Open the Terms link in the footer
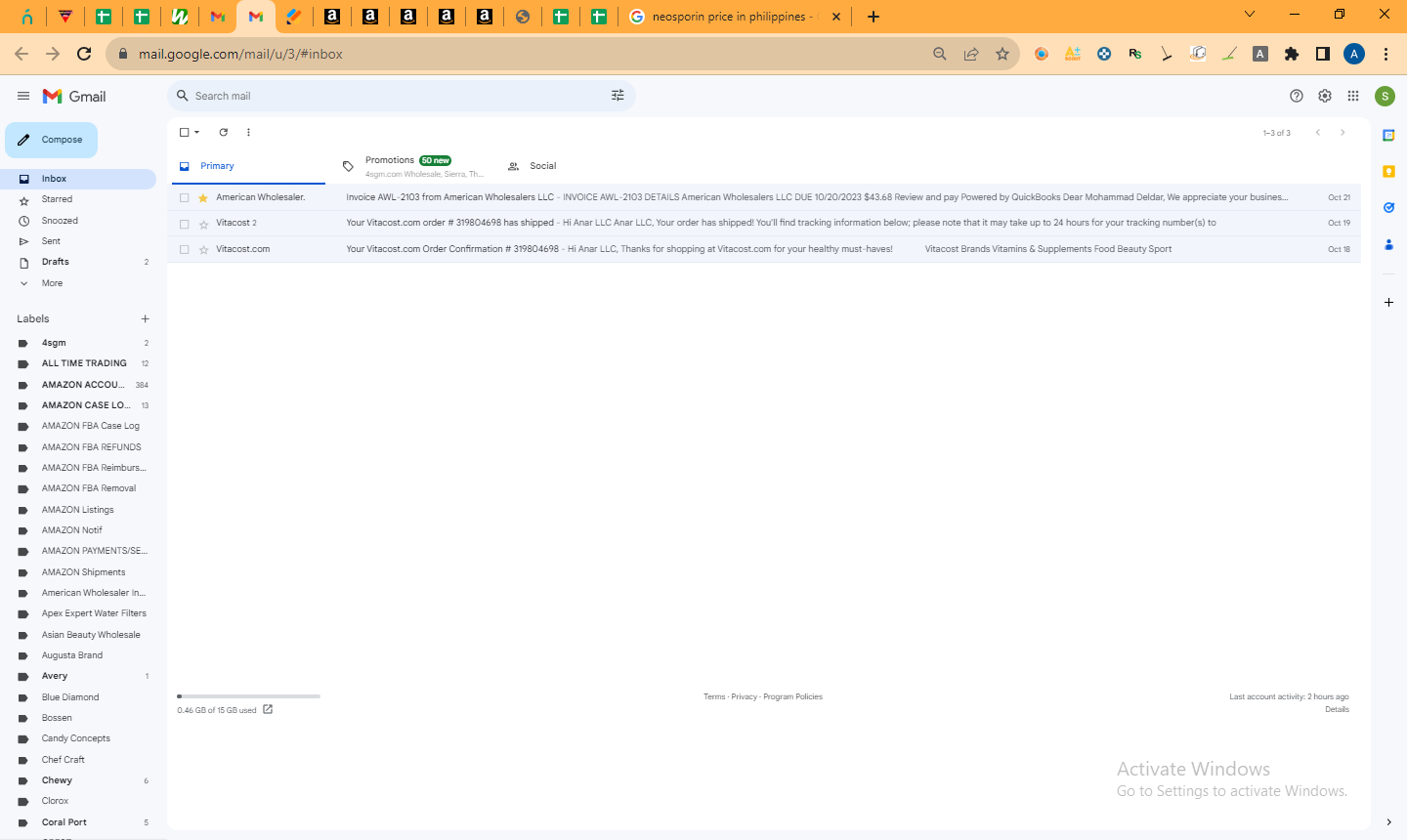 tap(714, 696)
